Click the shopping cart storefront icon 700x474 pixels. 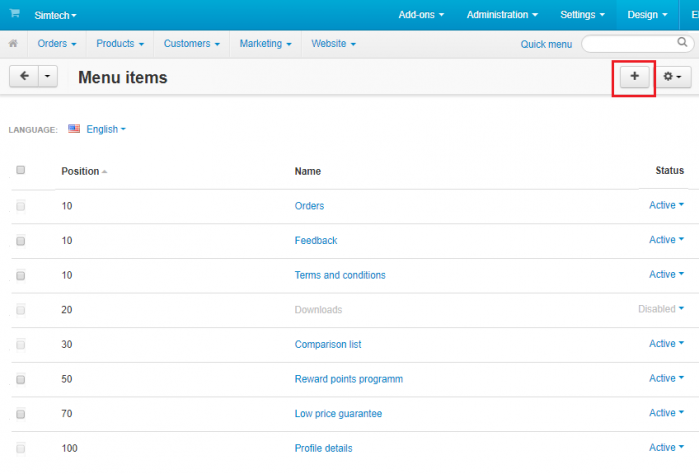15,13
